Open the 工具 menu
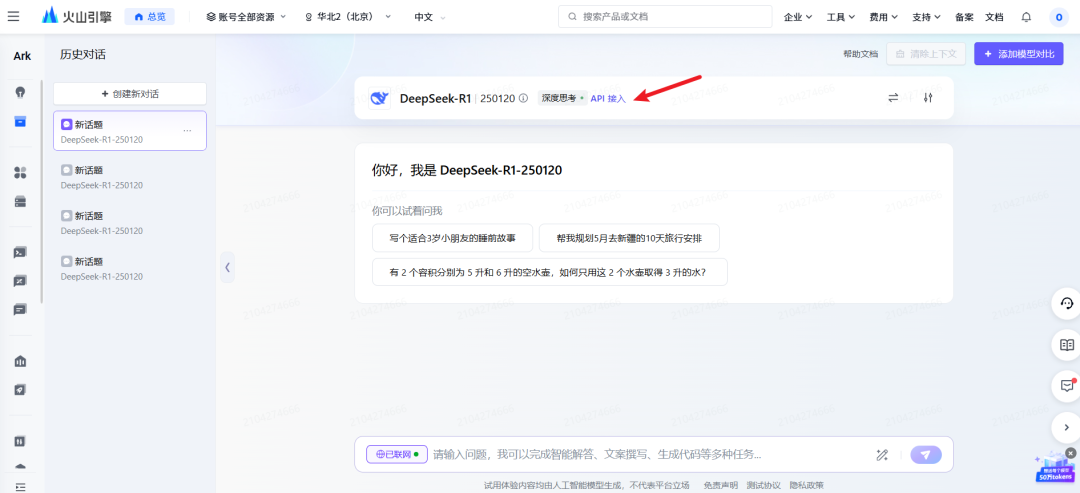 (x=840, y=17)
